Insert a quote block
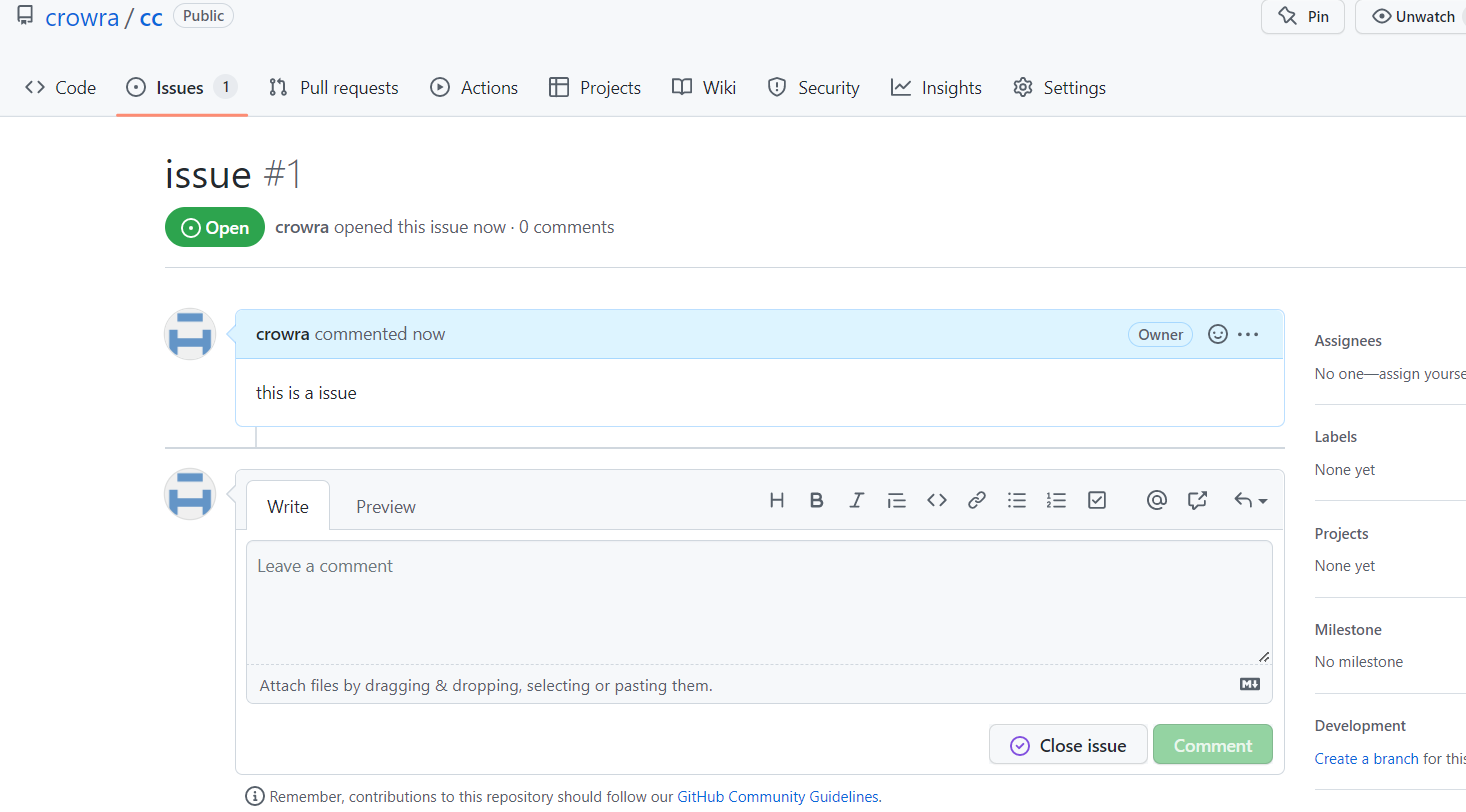The height and width of the screenshot is (812, 1466). tap(897, 500)
